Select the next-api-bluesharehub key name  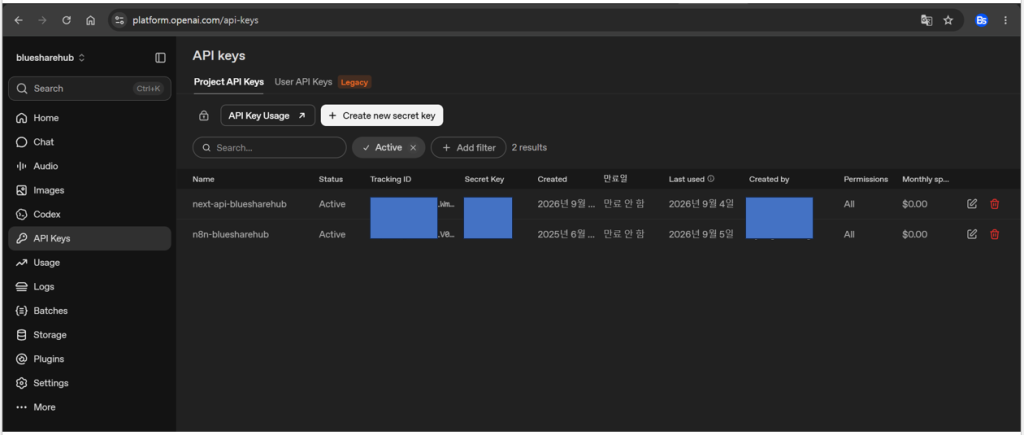[239, 204]
